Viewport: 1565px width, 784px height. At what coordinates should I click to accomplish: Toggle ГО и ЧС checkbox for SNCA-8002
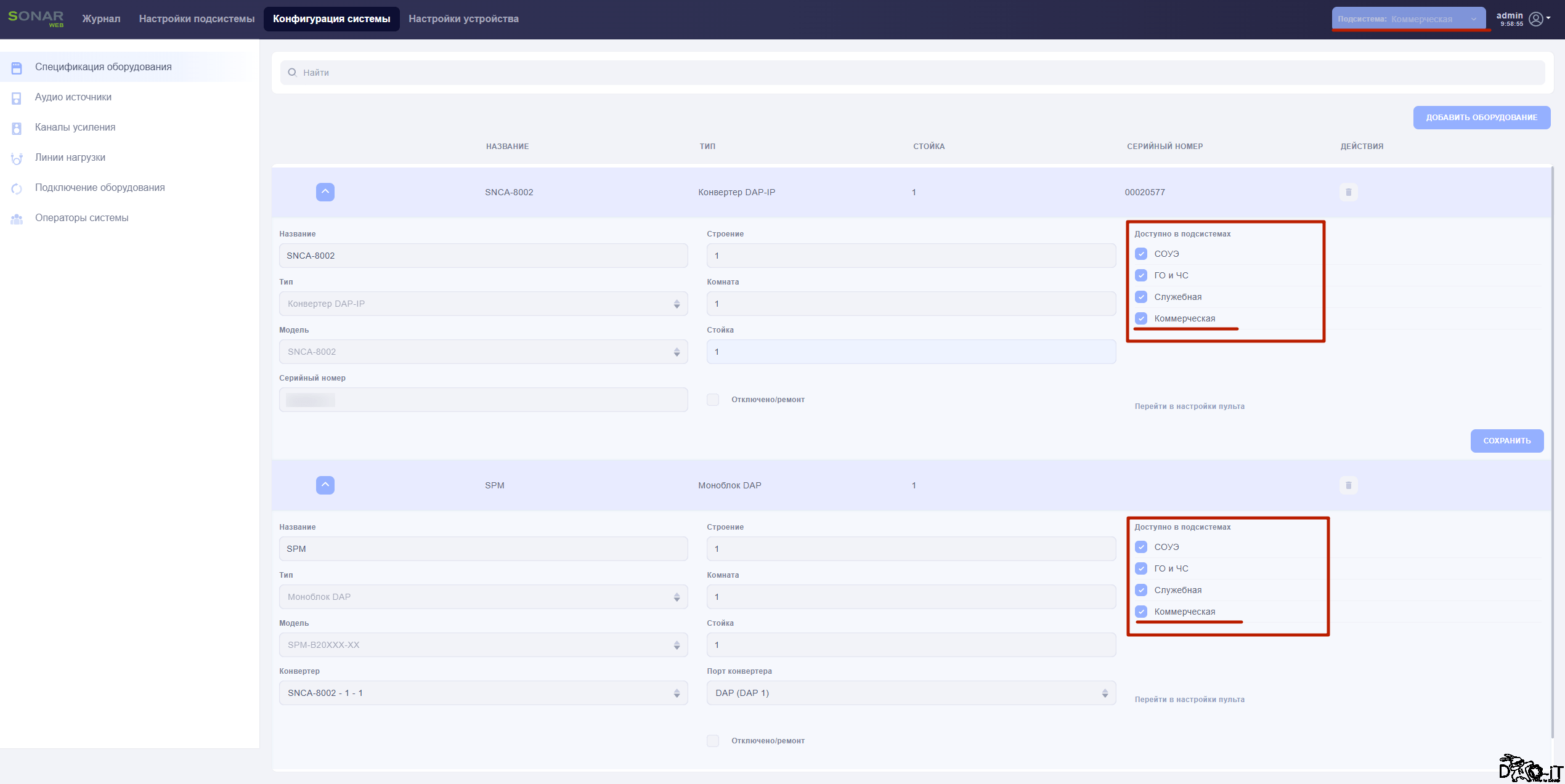point(1141,275)
